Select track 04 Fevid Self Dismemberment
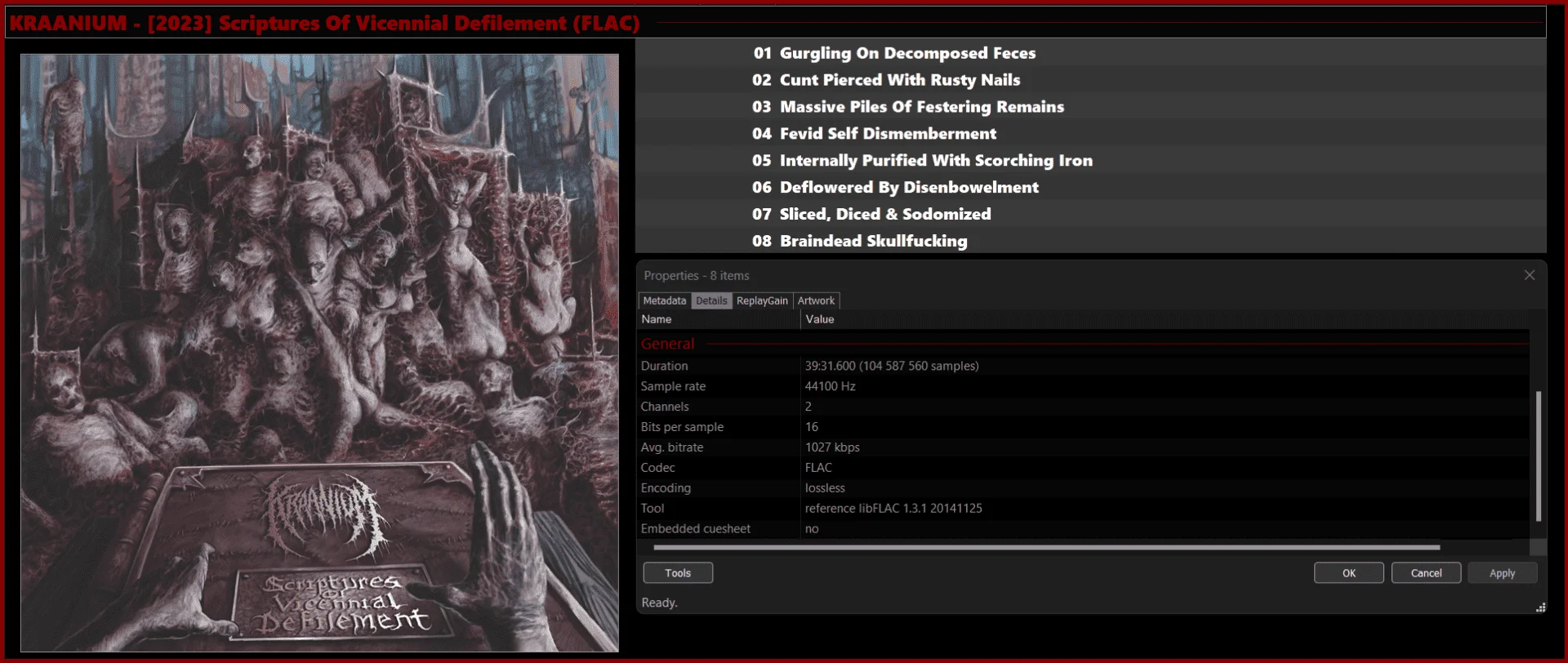Image resolution: width=1568 pixels, height=663 pixels. tap(1091, 134)
